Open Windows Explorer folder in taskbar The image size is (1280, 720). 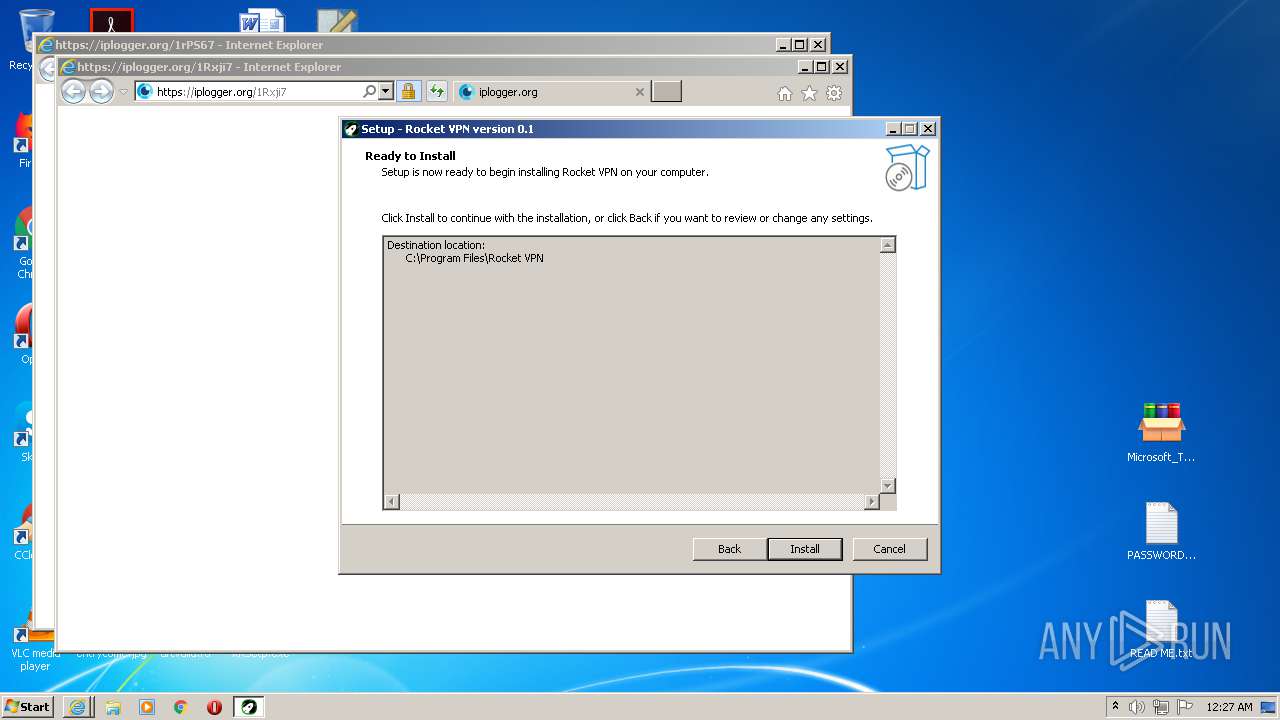[113, 707]
